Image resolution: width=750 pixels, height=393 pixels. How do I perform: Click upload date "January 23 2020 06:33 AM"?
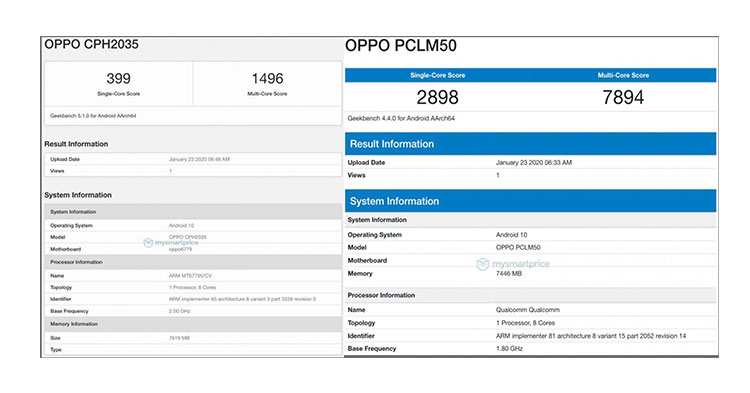point(534,163)
